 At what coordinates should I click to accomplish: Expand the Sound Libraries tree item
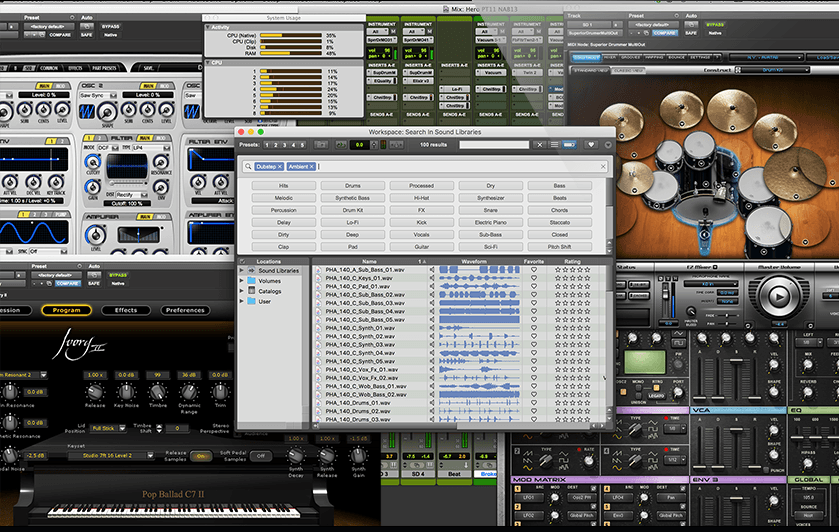click(x=241, y=270)
